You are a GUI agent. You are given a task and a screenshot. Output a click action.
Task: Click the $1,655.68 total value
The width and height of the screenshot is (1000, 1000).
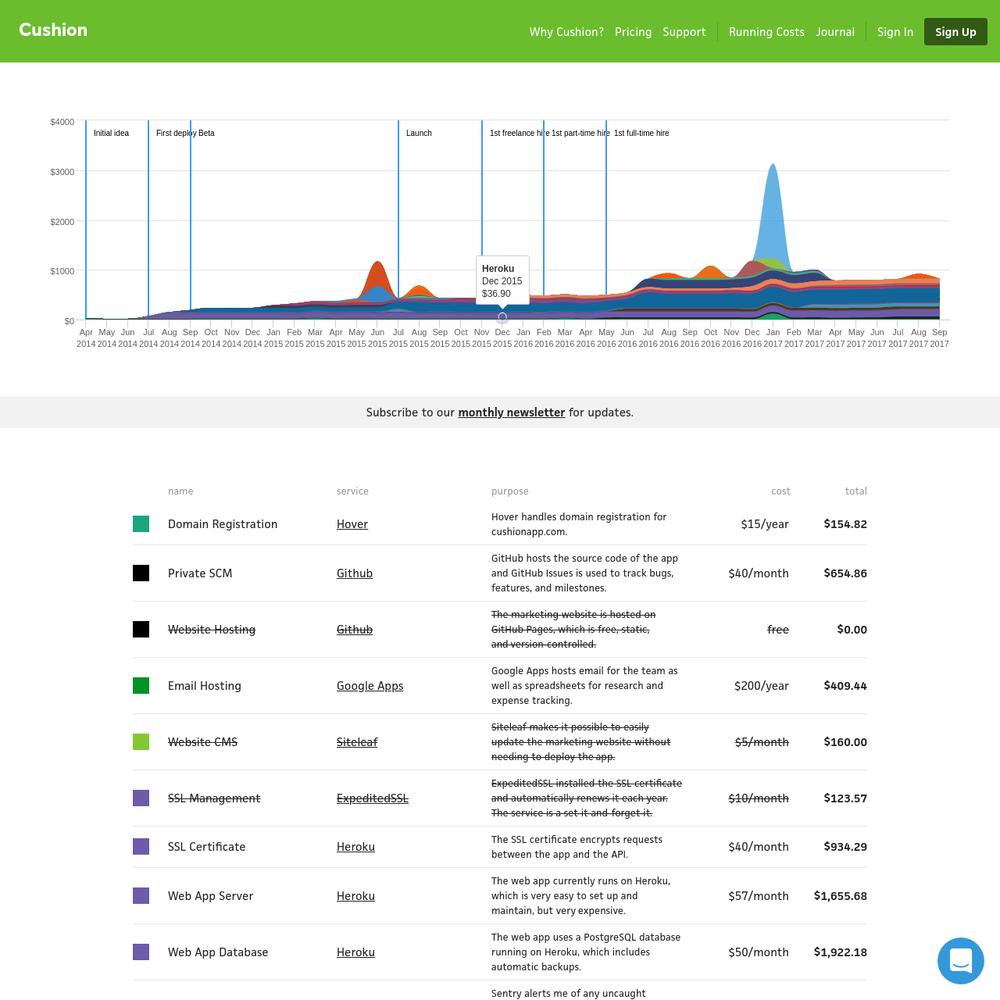pyautogui.click(x=840, y=896)
